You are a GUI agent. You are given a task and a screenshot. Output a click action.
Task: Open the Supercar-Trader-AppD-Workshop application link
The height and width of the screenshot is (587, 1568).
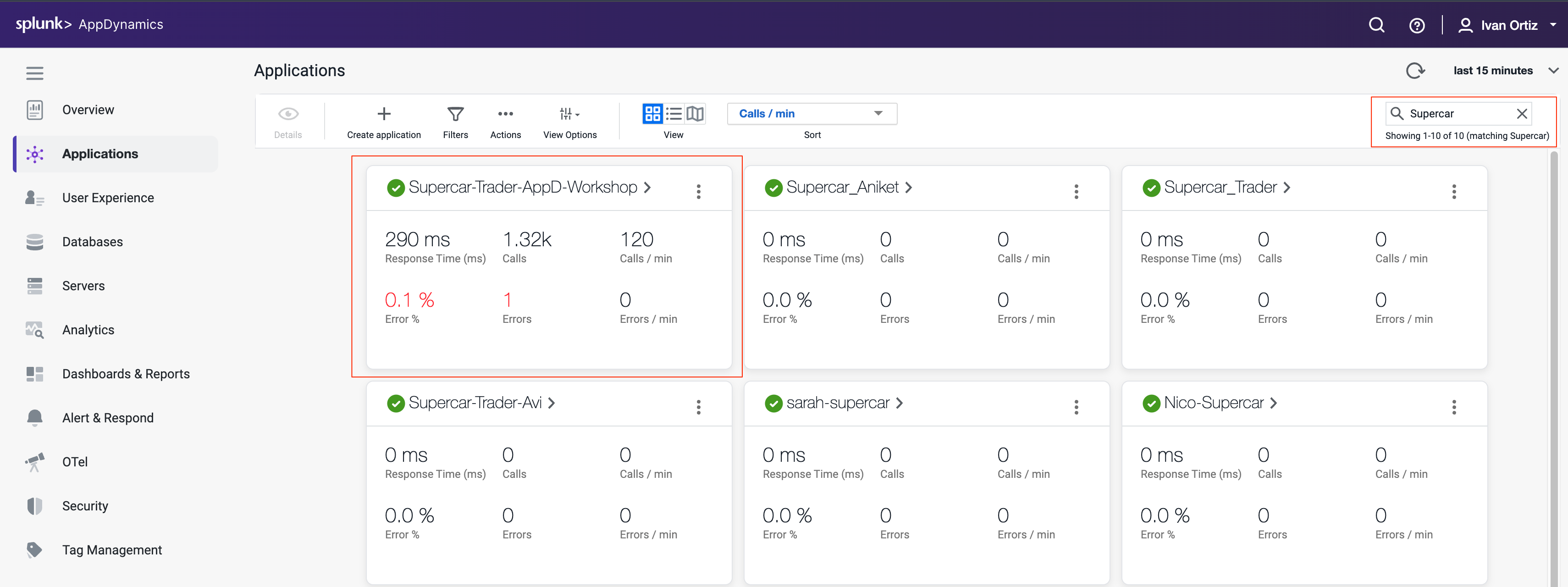tap(522, 188)
